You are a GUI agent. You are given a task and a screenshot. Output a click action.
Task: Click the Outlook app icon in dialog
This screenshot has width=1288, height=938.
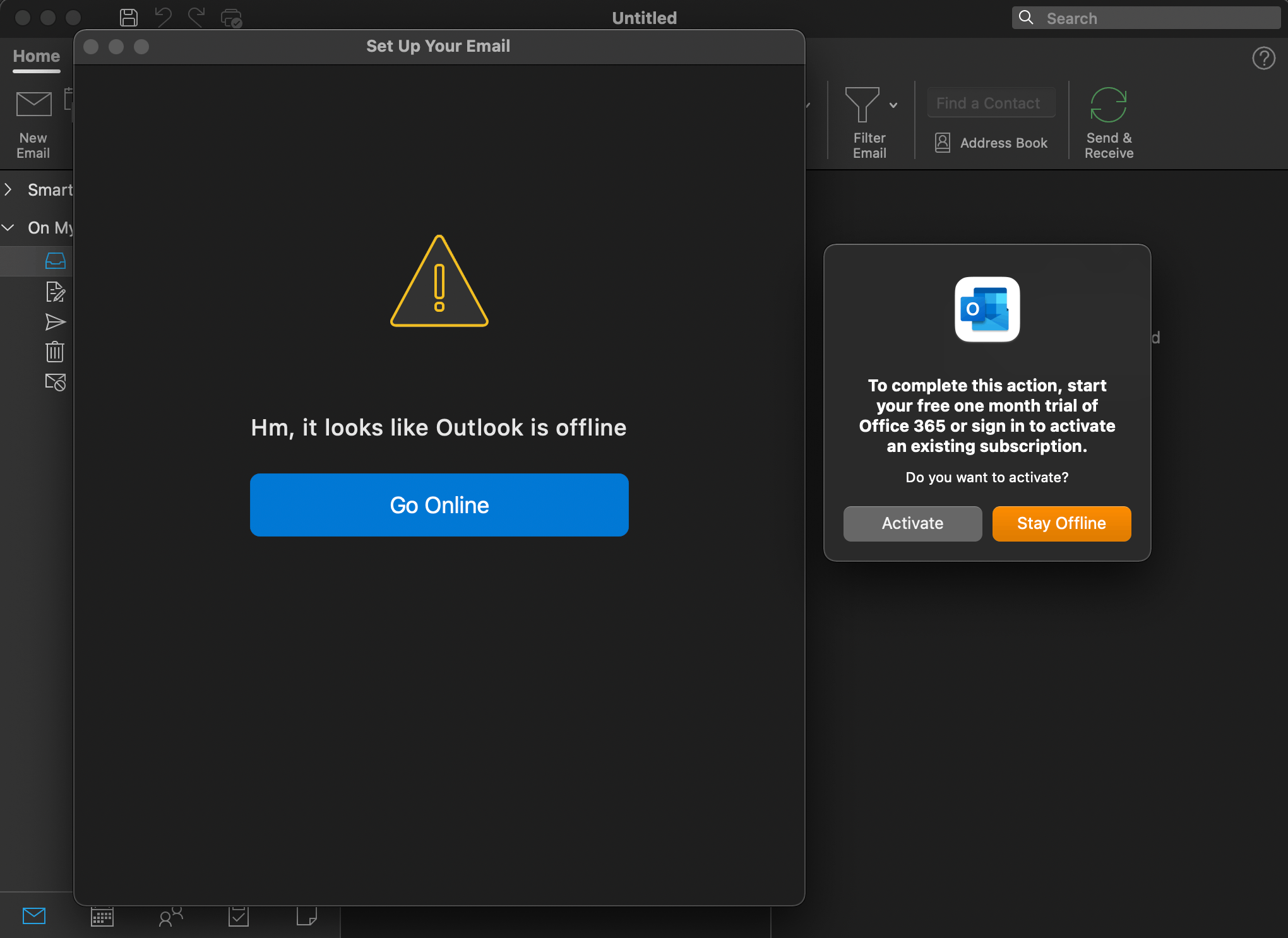point(987,309)
